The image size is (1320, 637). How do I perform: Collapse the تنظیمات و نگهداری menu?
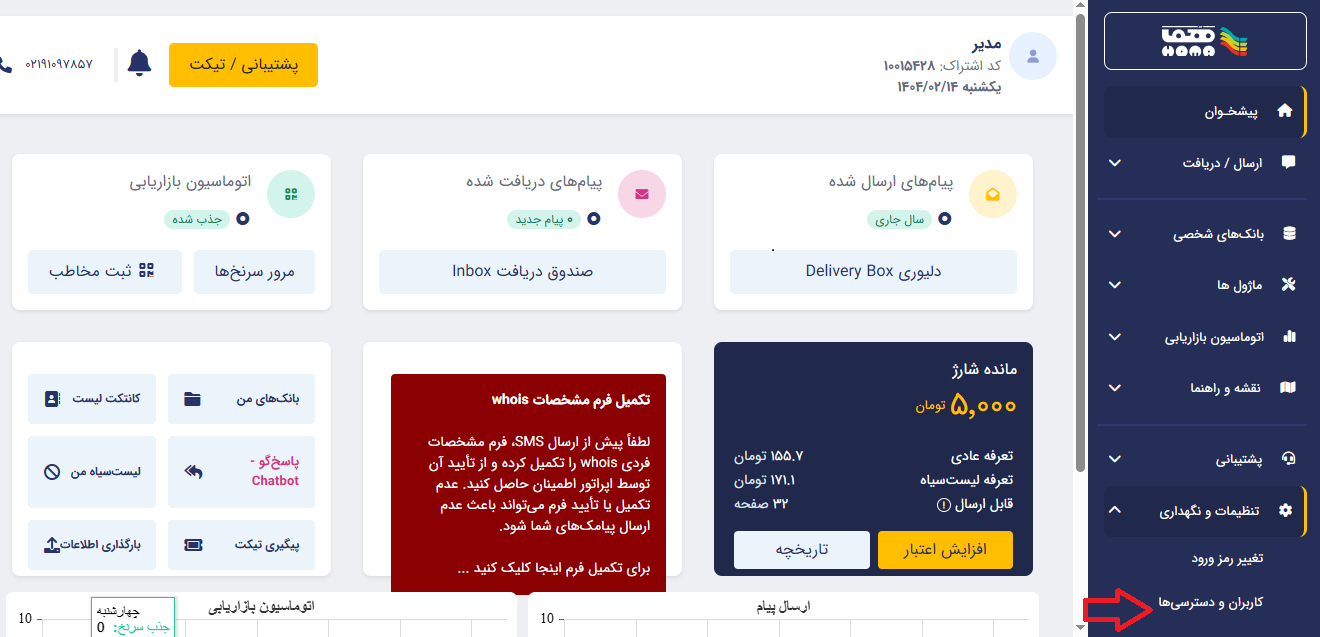(x=1205, y=511)
